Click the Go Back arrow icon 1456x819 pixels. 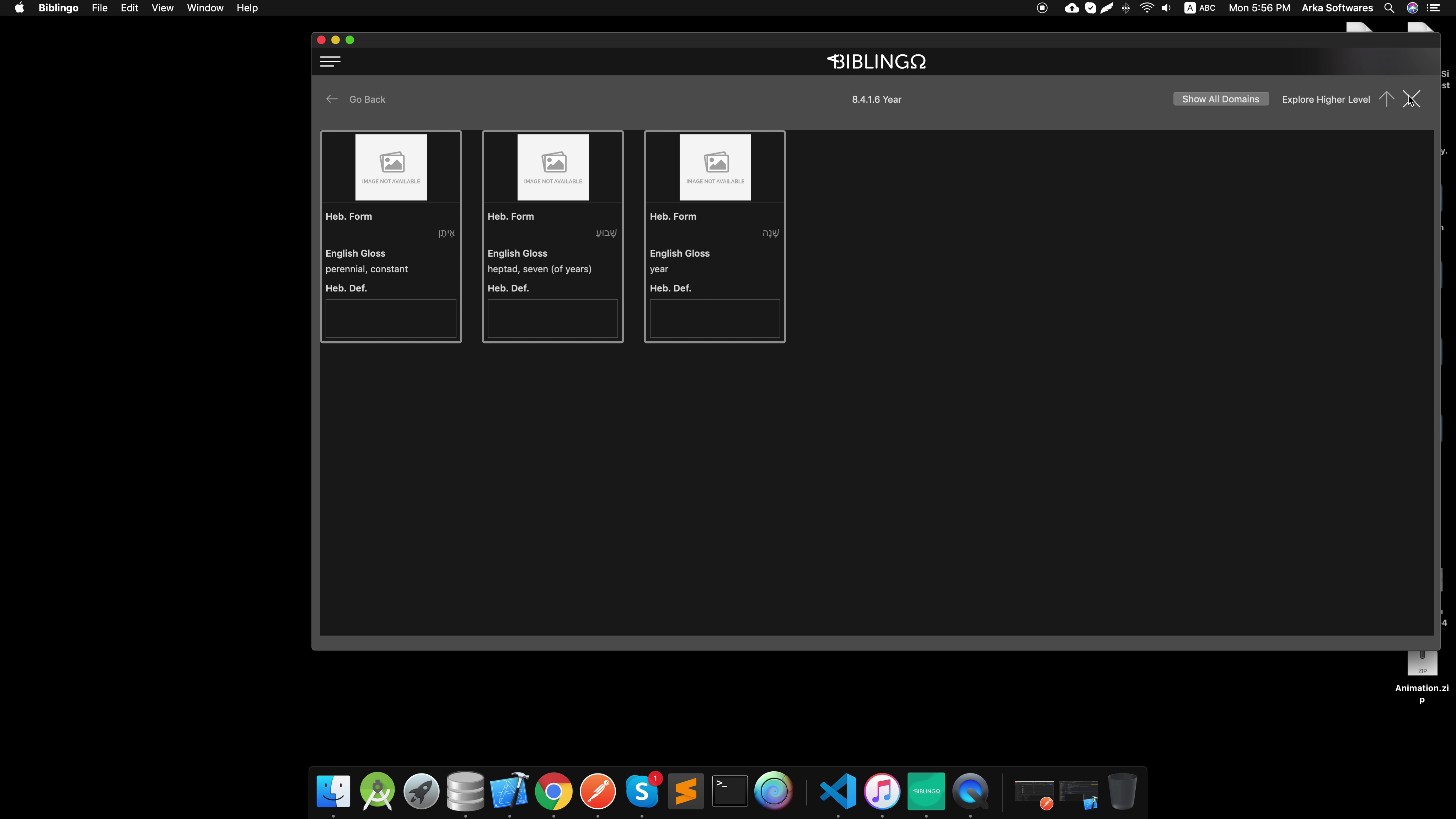coord(332,99)
